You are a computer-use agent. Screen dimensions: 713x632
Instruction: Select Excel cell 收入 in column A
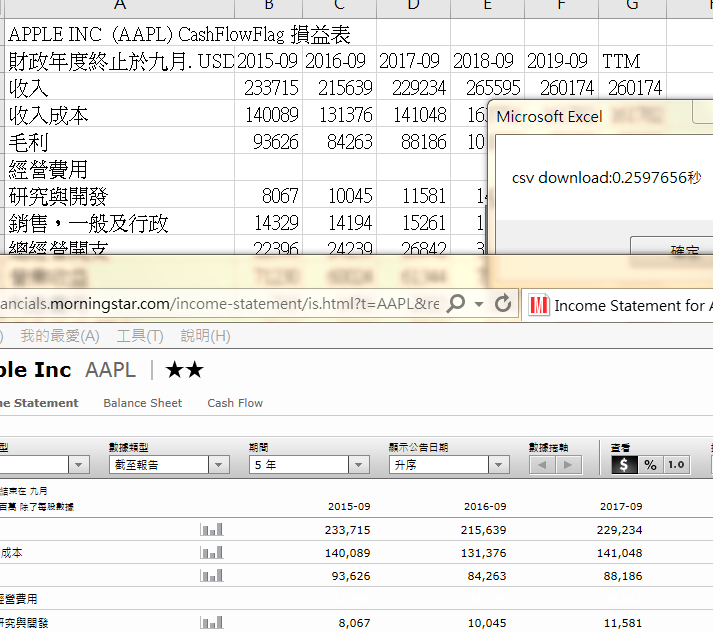(120, 87)
